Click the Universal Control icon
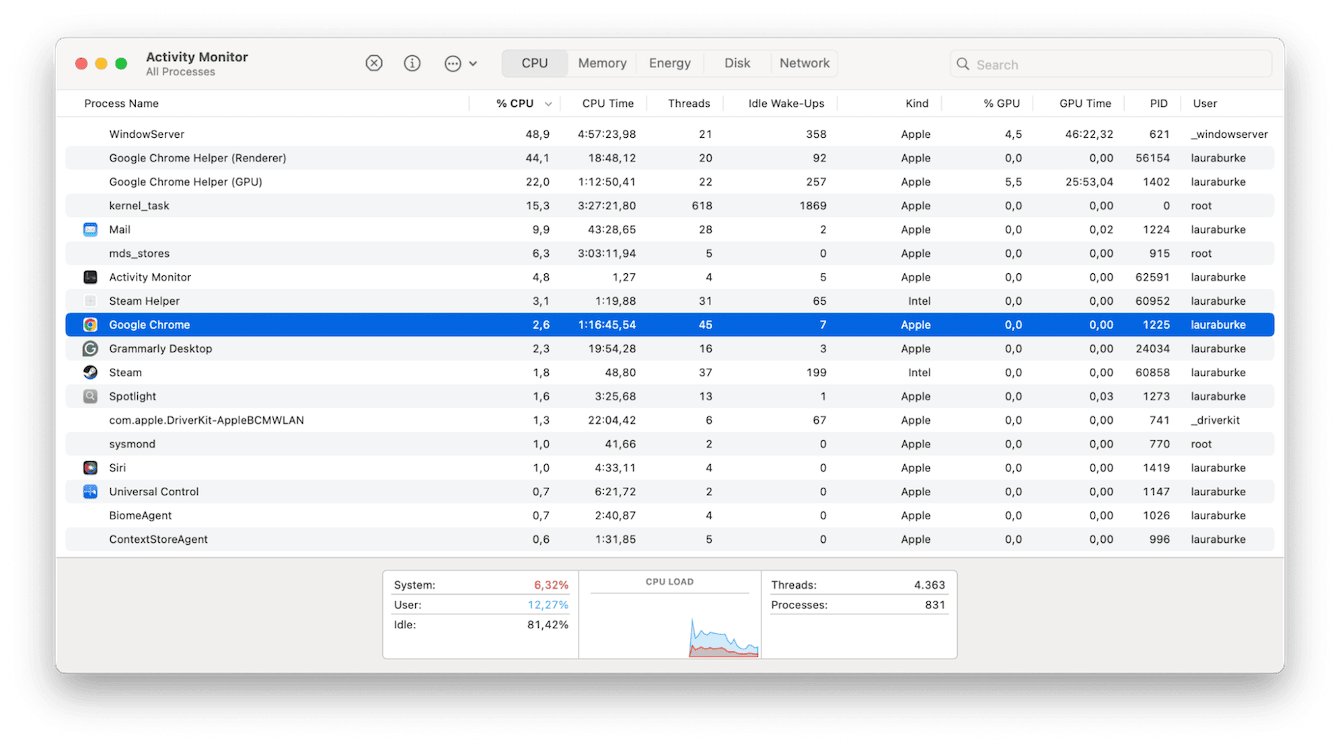 click(90, 492)
